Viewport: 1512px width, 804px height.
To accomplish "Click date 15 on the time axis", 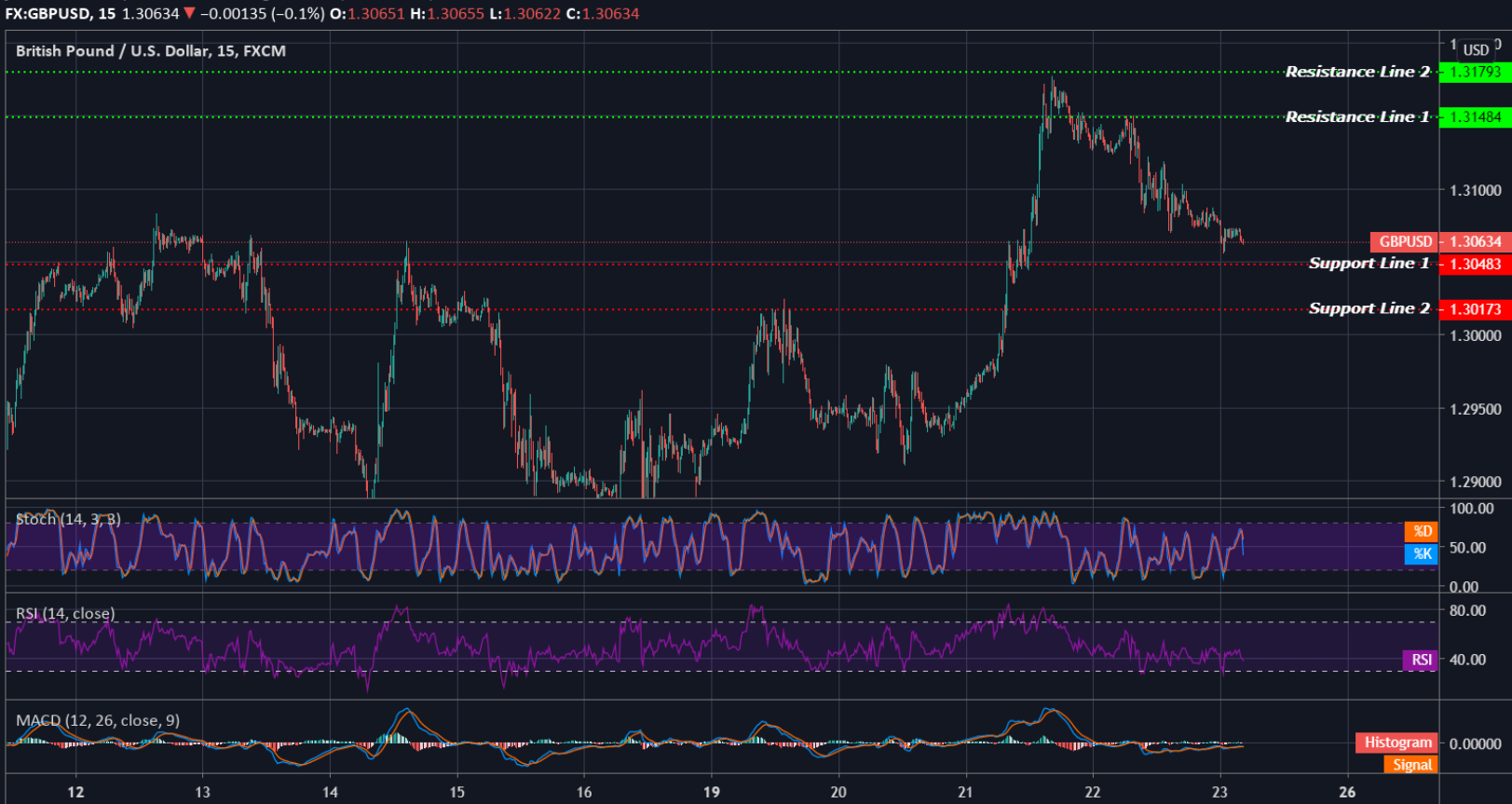I will click(456, 792).
